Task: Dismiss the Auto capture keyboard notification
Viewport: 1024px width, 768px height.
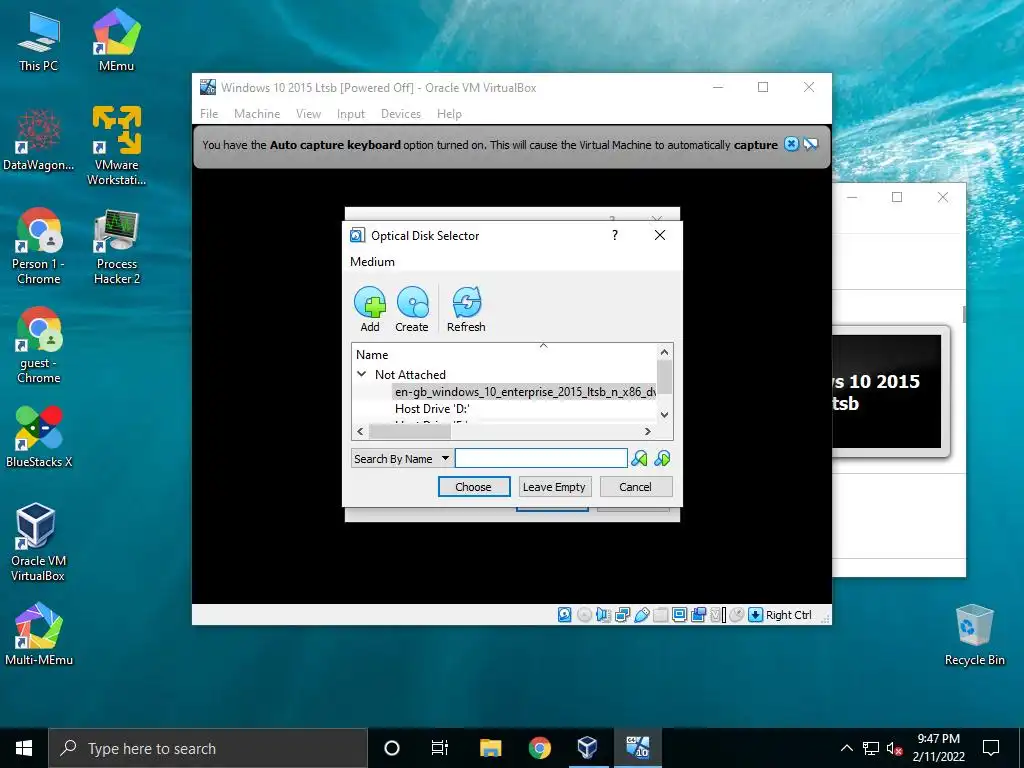Action: (791, 144)
